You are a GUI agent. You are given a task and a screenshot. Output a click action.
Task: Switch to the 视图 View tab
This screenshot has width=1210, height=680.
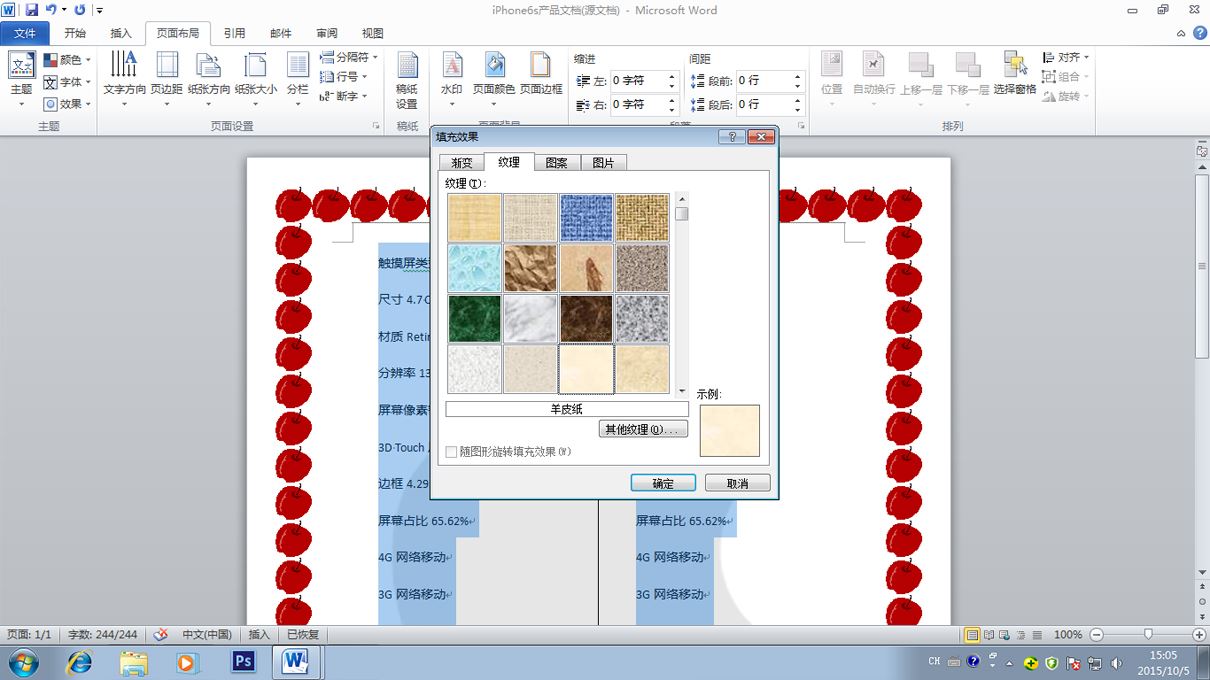coord(372,33)
